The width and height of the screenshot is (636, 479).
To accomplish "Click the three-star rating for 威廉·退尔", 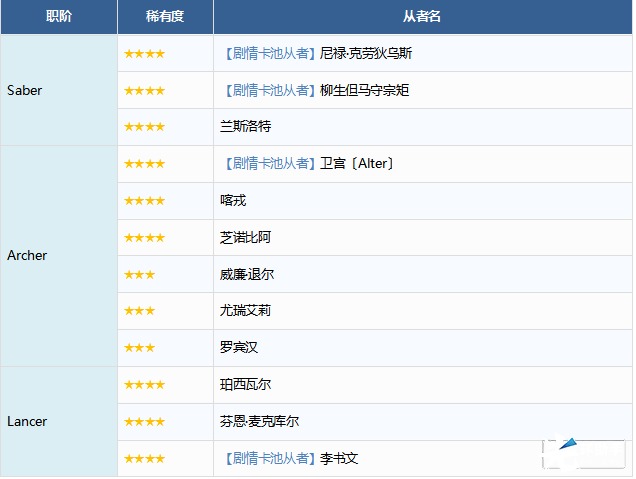I will tap(139, 274).
